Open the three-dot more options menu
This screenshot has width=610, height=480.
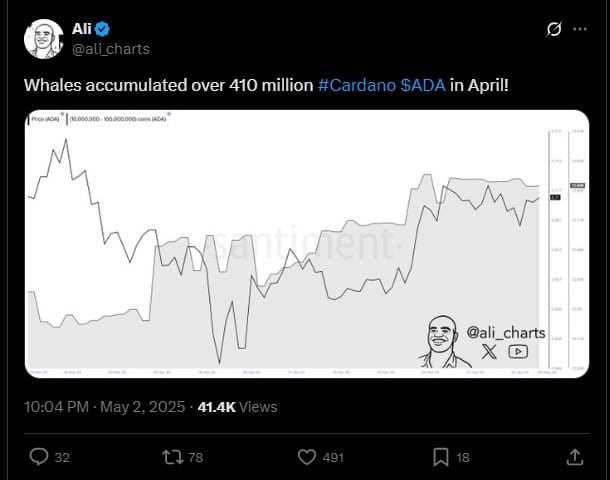(x=580, y=28)
